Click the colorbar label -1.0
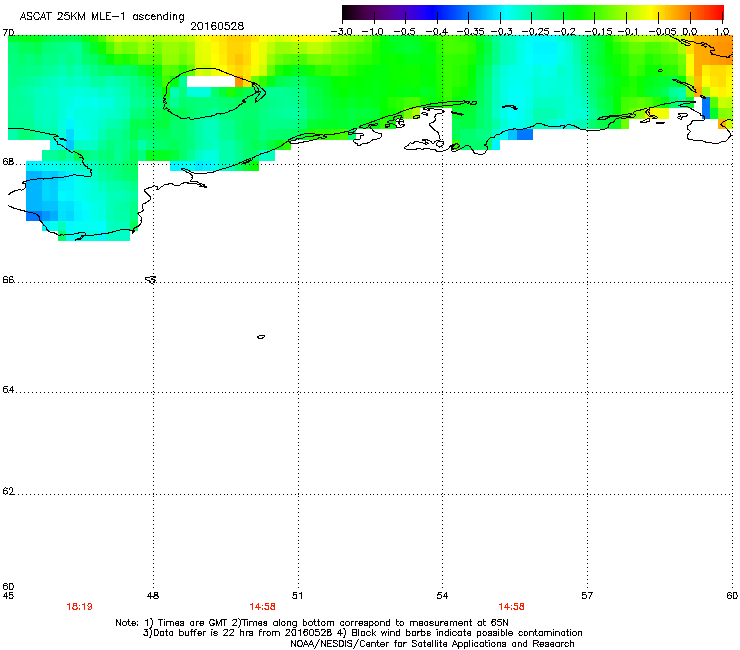 pos(373,32)
